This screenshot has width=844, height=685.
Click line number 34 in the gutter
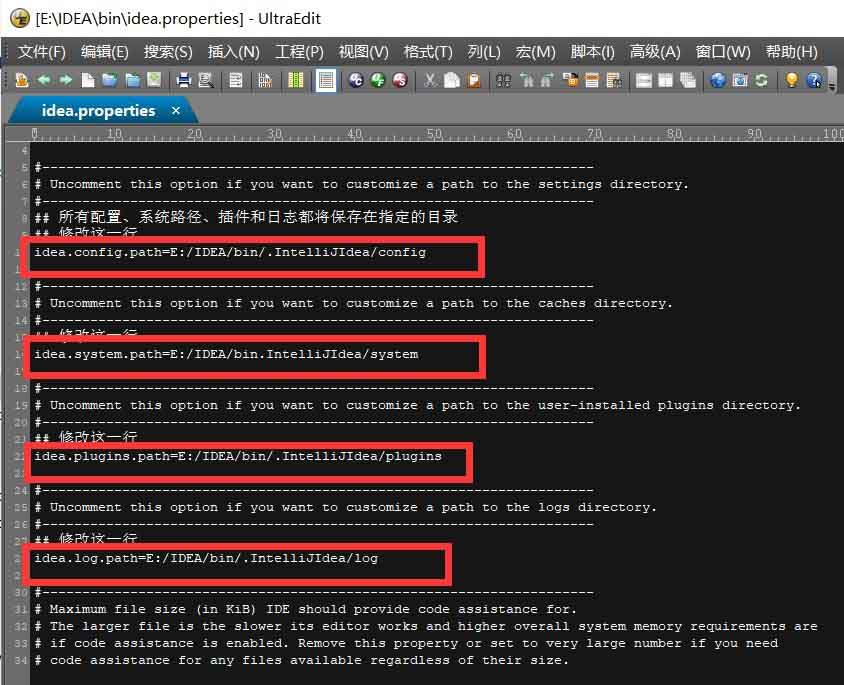[x=20, y=660]
